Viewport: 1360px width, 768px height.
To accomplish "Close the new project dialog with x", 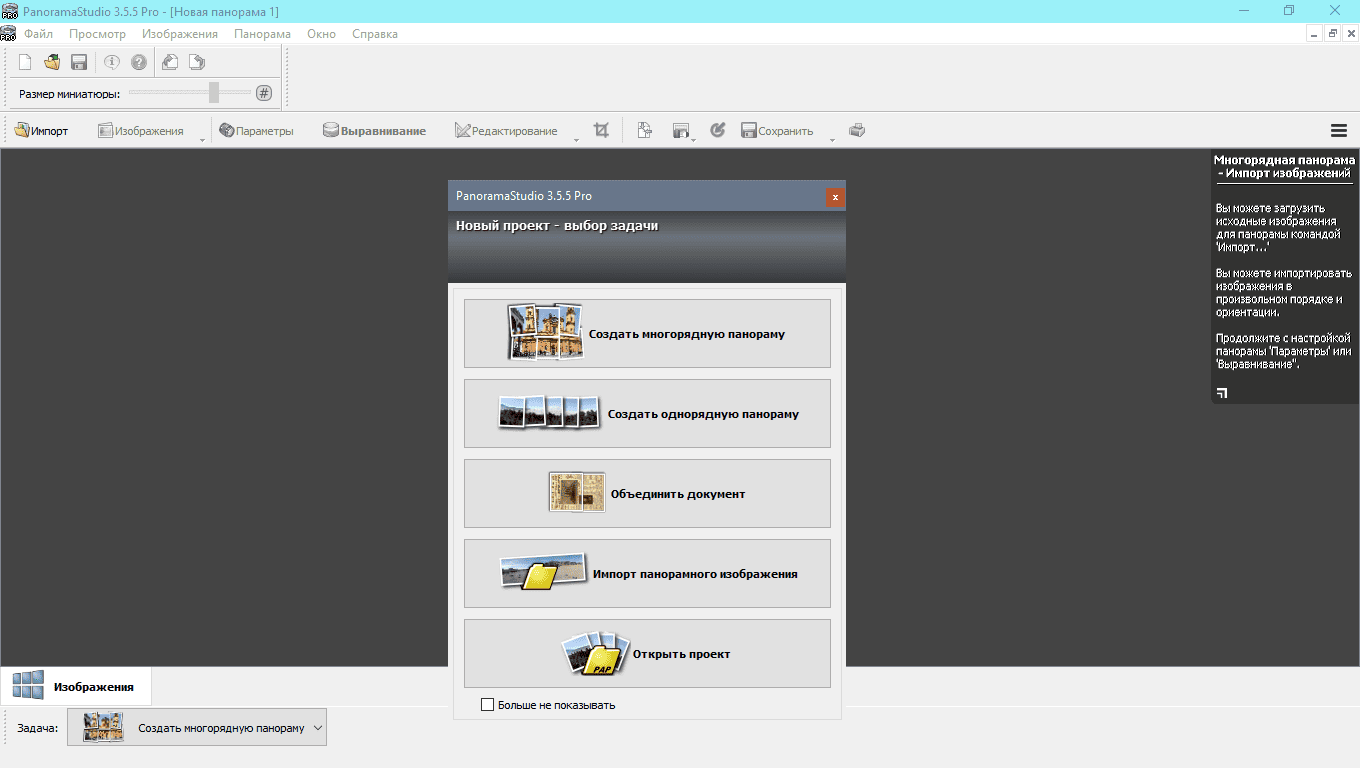I will point(835,197).
